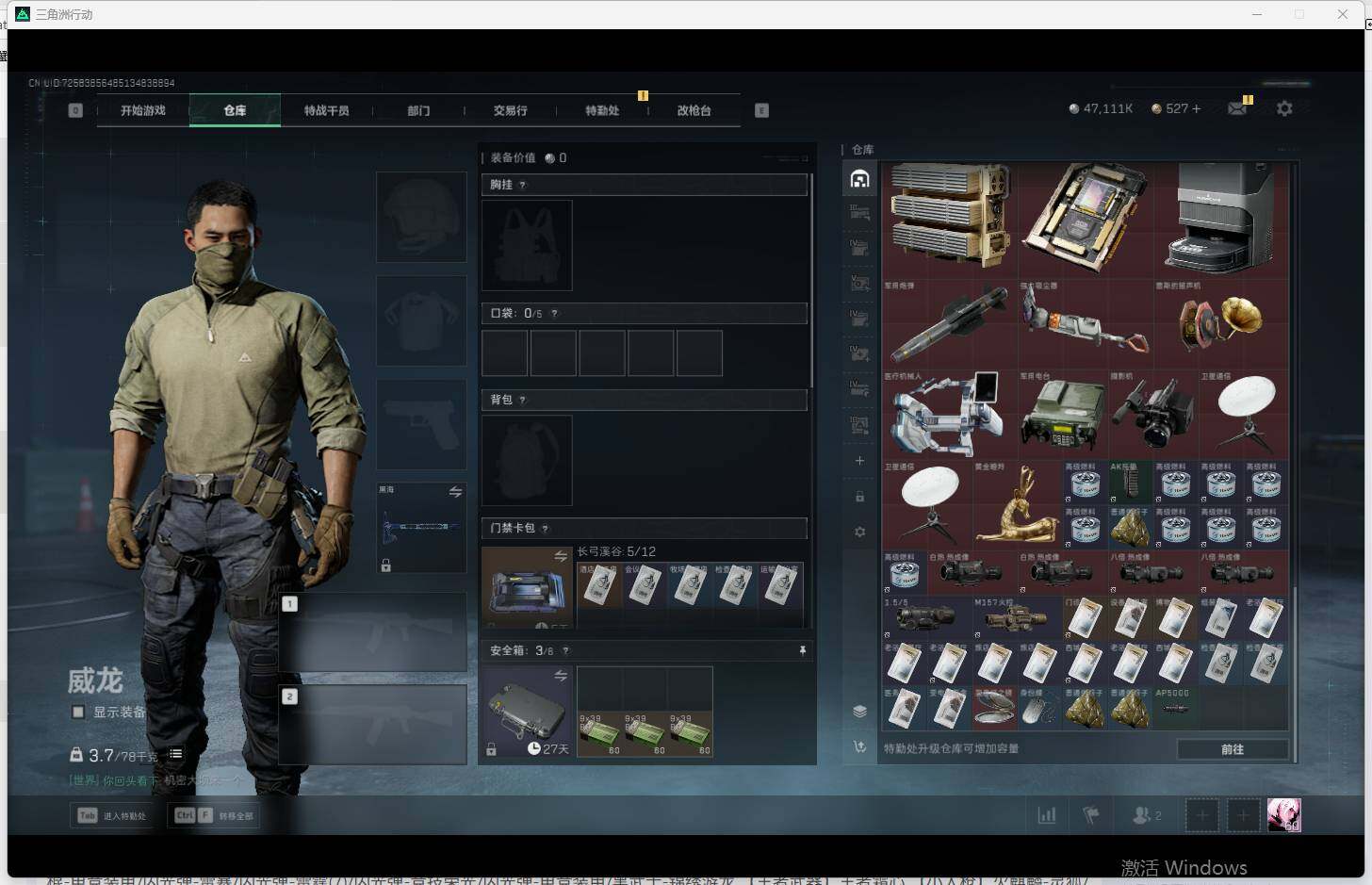Sort warehouse items with the sort icon
The image size is (1372, 885).
[859, 747]
